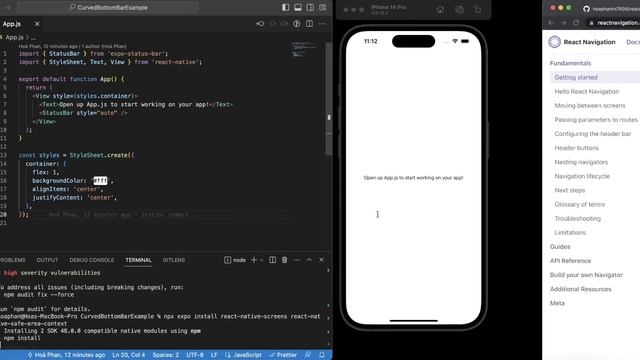This screenshot has width=640, height=360.
Task: Toggle bottom panel layout icon in VS Code
Action: [298, 7]
